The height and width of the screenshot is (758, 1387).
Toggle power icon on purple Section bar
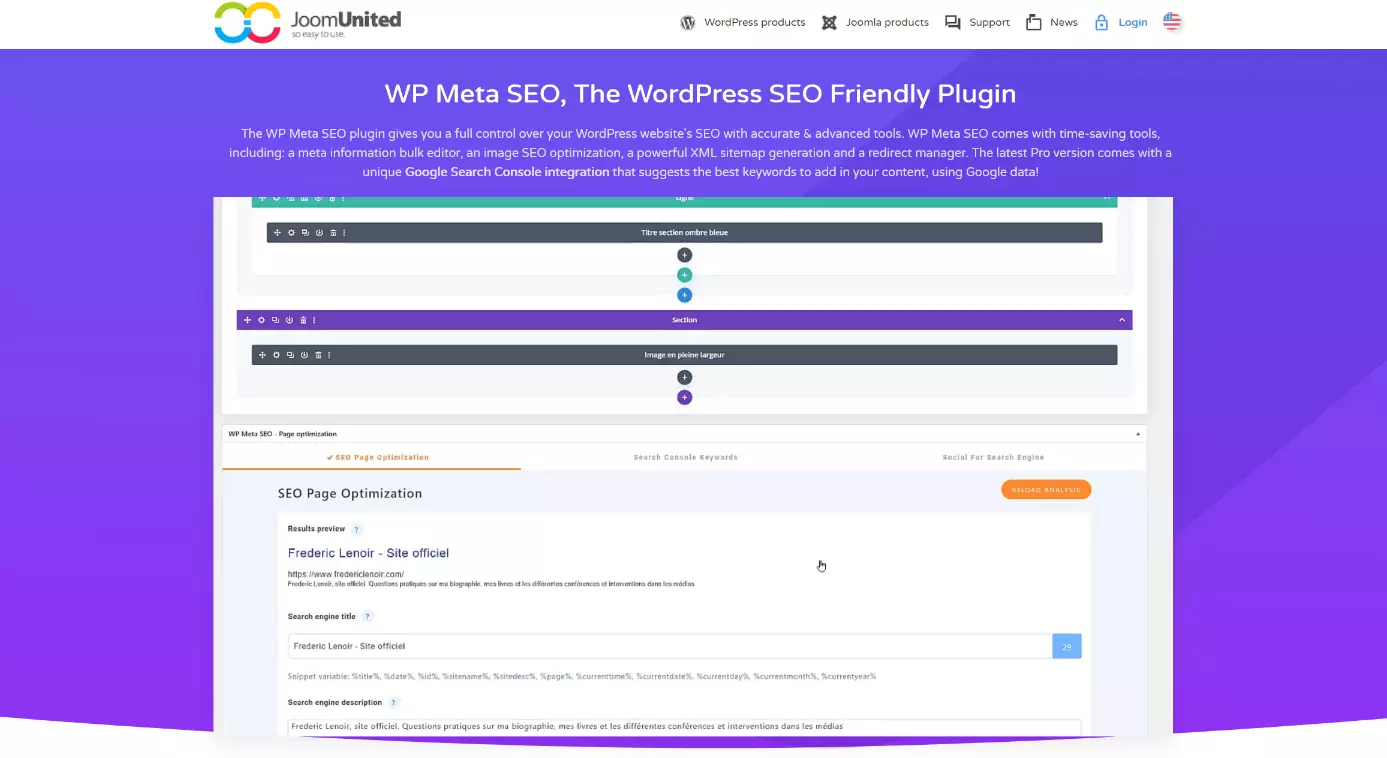[x=289, y=320]
